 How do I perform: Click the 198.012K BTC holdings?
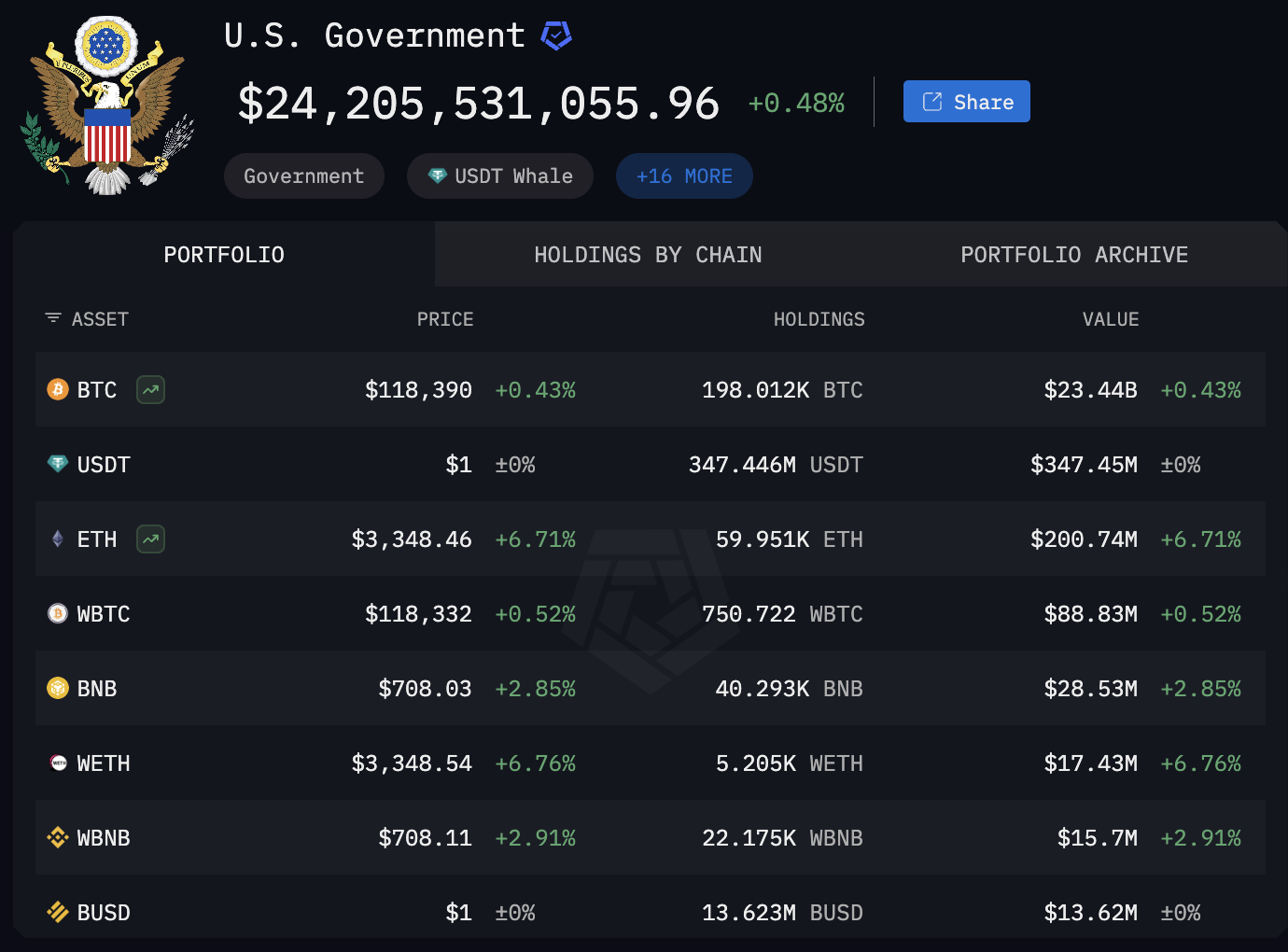782,390
